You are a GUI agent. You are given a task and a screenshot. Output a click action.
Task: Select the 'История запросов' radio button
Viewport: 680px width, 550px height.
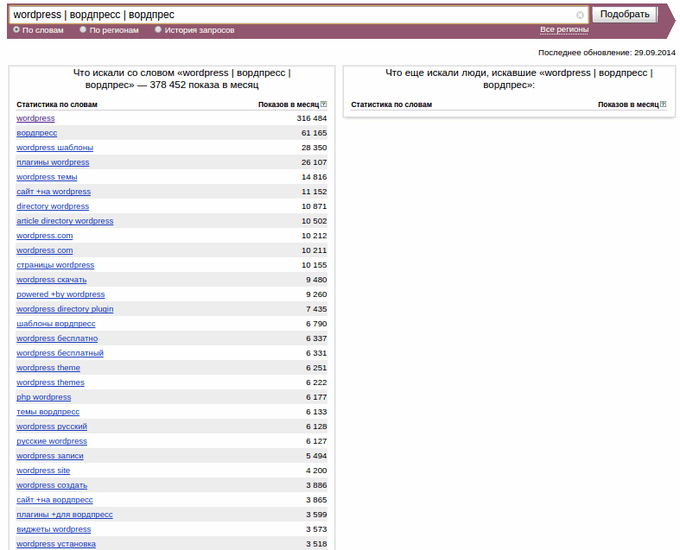[158, 30]
